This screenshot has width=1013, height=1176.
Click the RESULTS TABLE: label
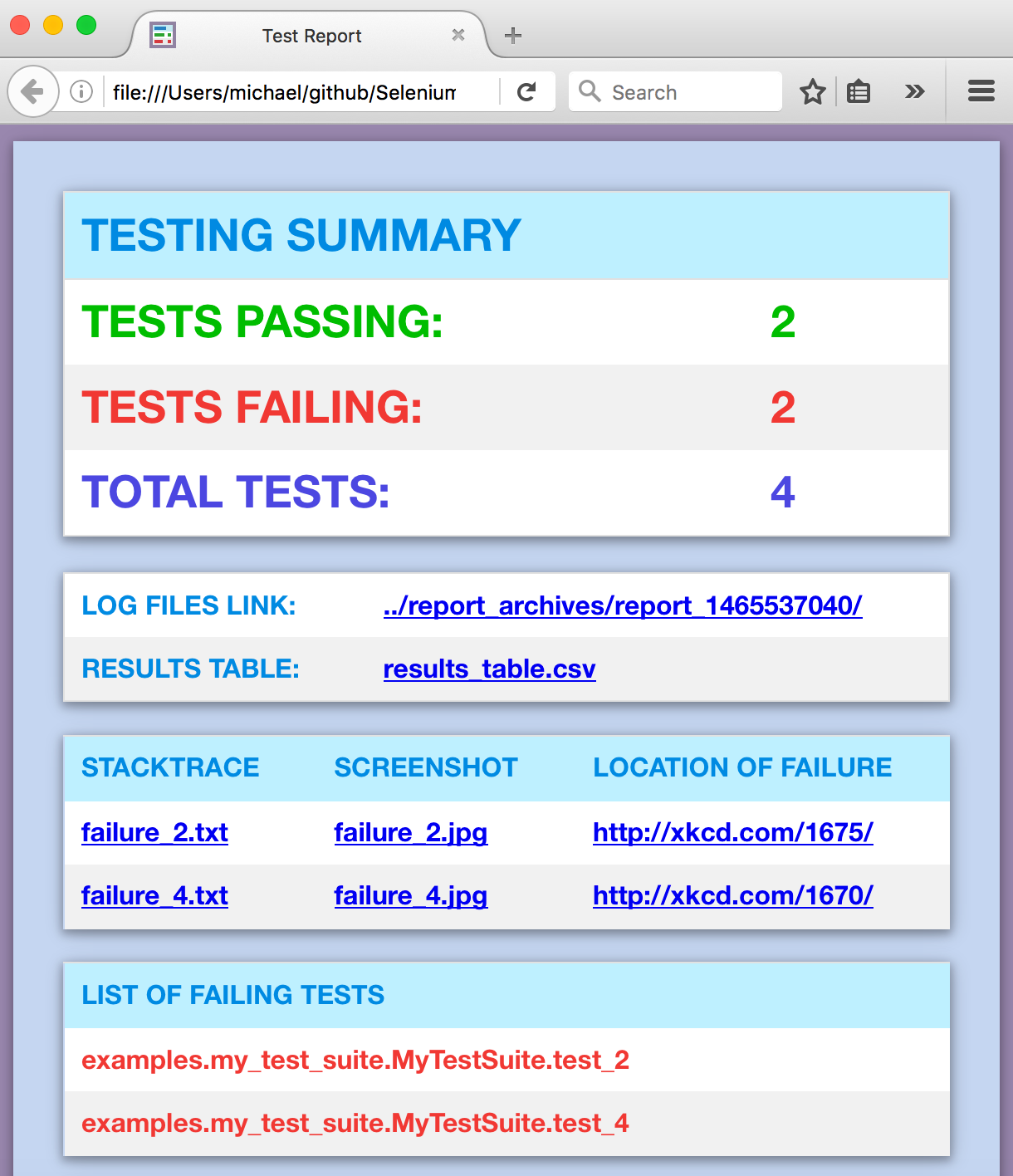[190, 669]
